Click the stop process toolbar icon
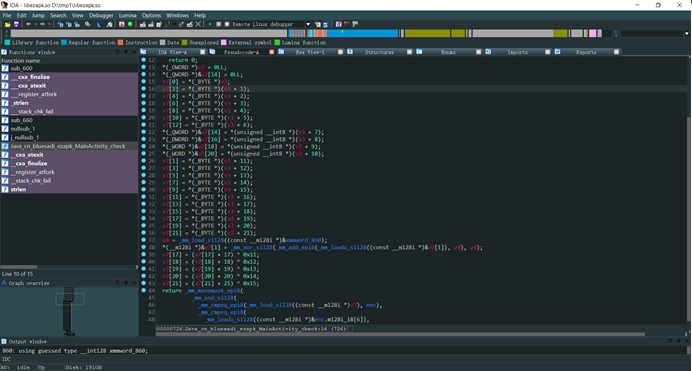This screenshot has width=692, height=371. (x=227, y=24)
